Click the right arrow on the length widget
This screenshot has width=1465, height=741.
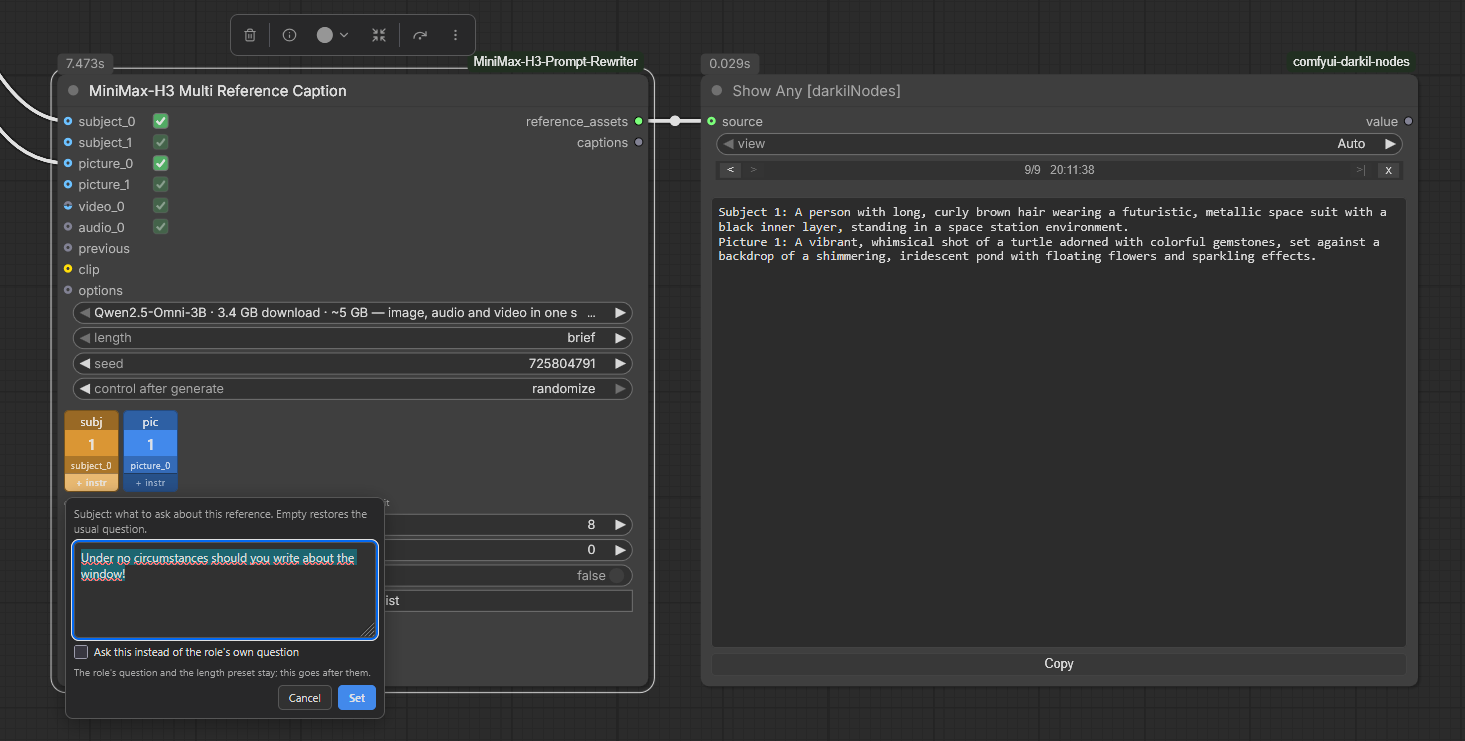click(620, 338)
